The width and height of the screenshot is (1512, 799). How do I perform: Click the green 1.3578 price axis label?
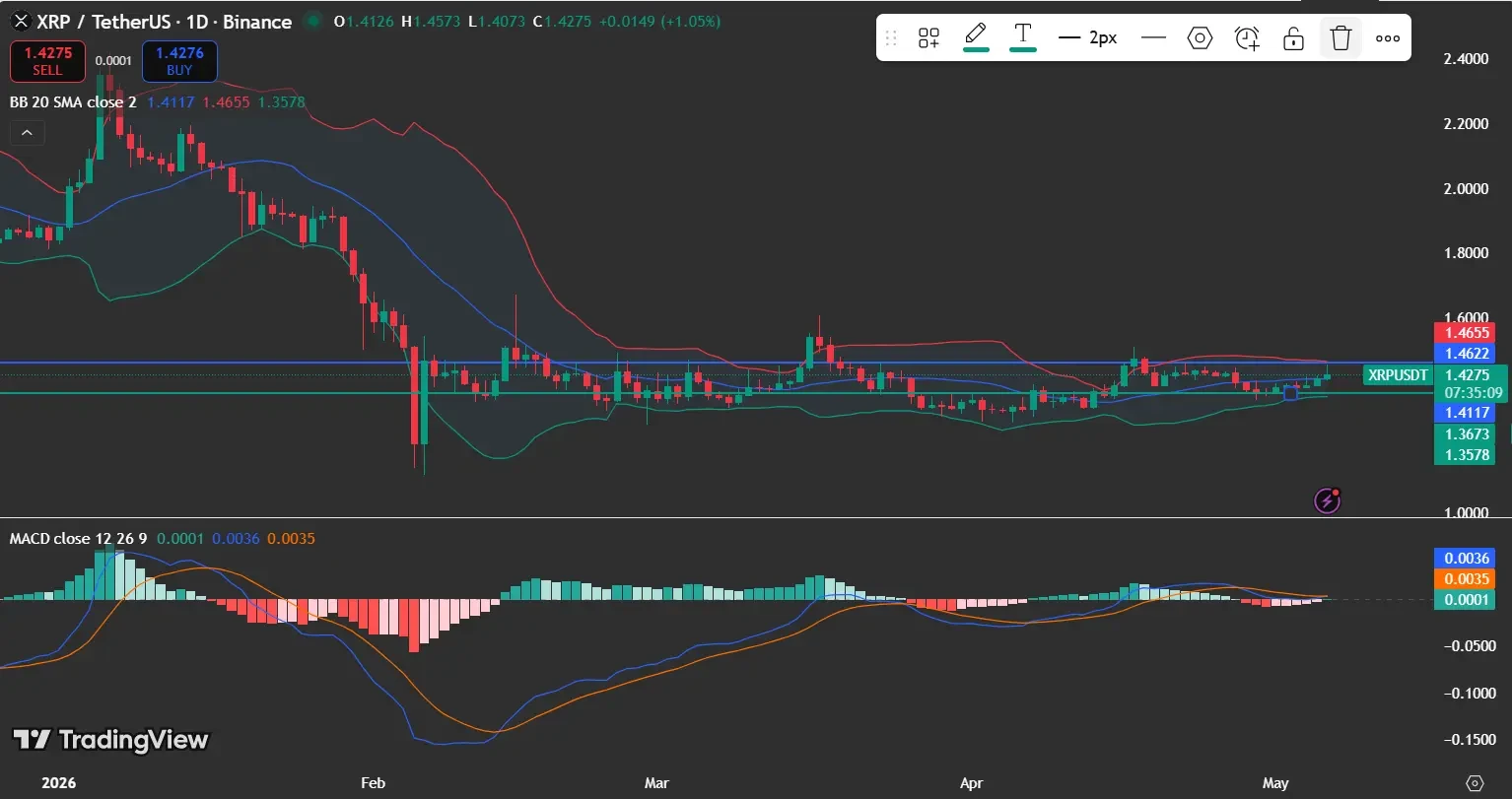coord(1467,454)
